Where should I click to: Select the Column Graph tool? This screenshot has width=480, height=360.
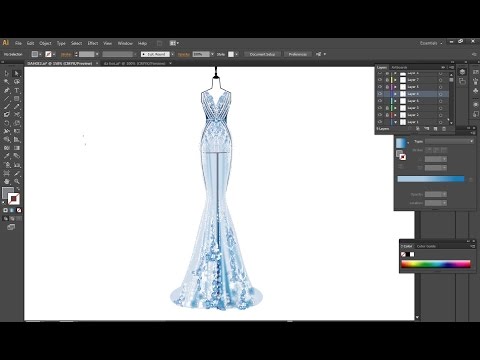(17, 165)
